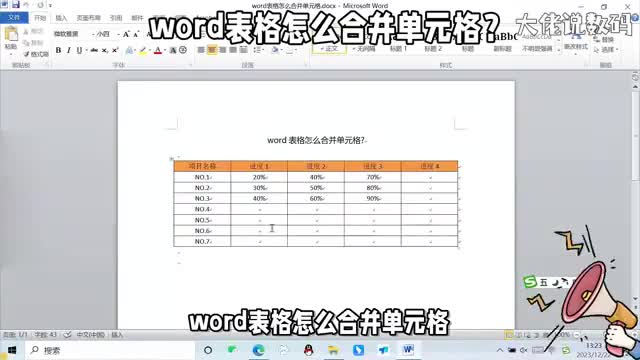Click the yellow text highlight icon
The width and height of the screenshot is (640, 360).
142,50
